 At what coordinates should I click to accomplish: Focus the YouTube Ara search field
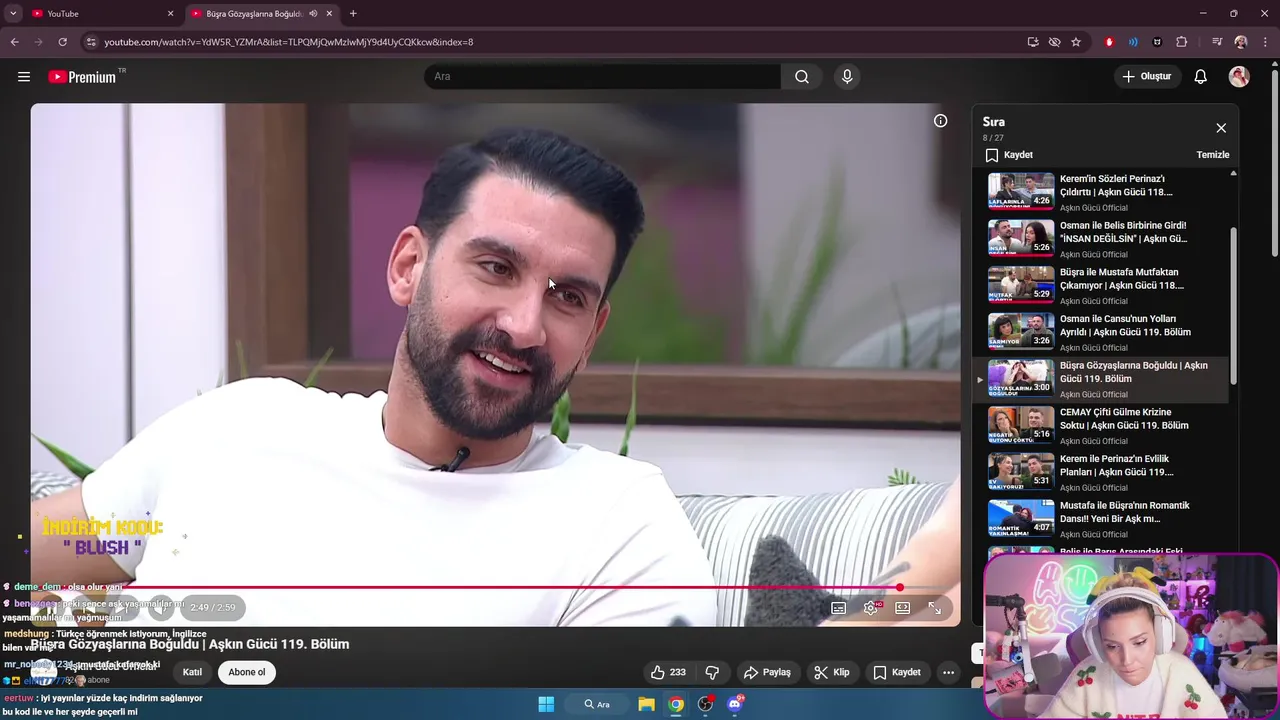[604, 77]
